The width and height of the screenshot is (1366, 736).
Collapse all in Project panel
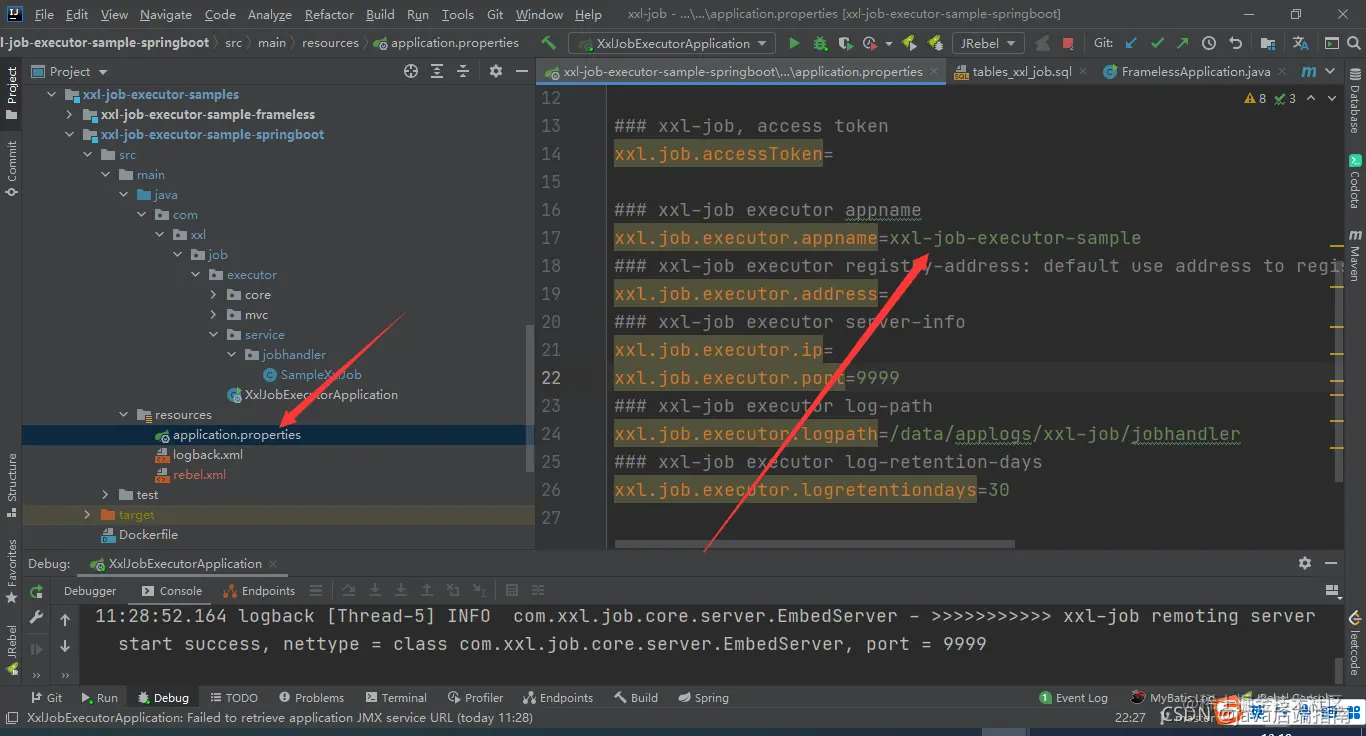tap(464, 71)
